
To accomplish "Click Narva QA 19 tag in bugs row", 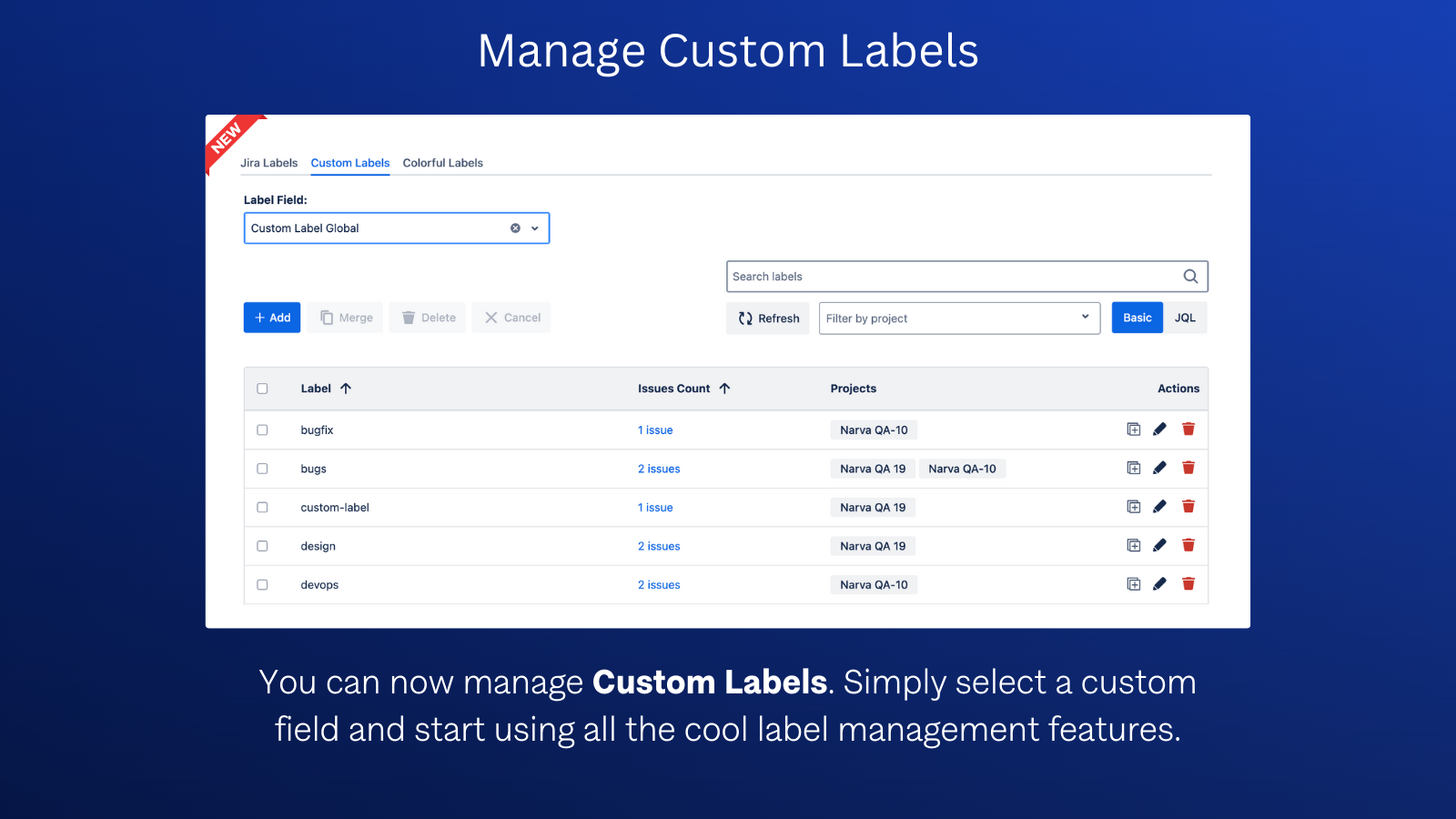I will (x=873, y=469).
